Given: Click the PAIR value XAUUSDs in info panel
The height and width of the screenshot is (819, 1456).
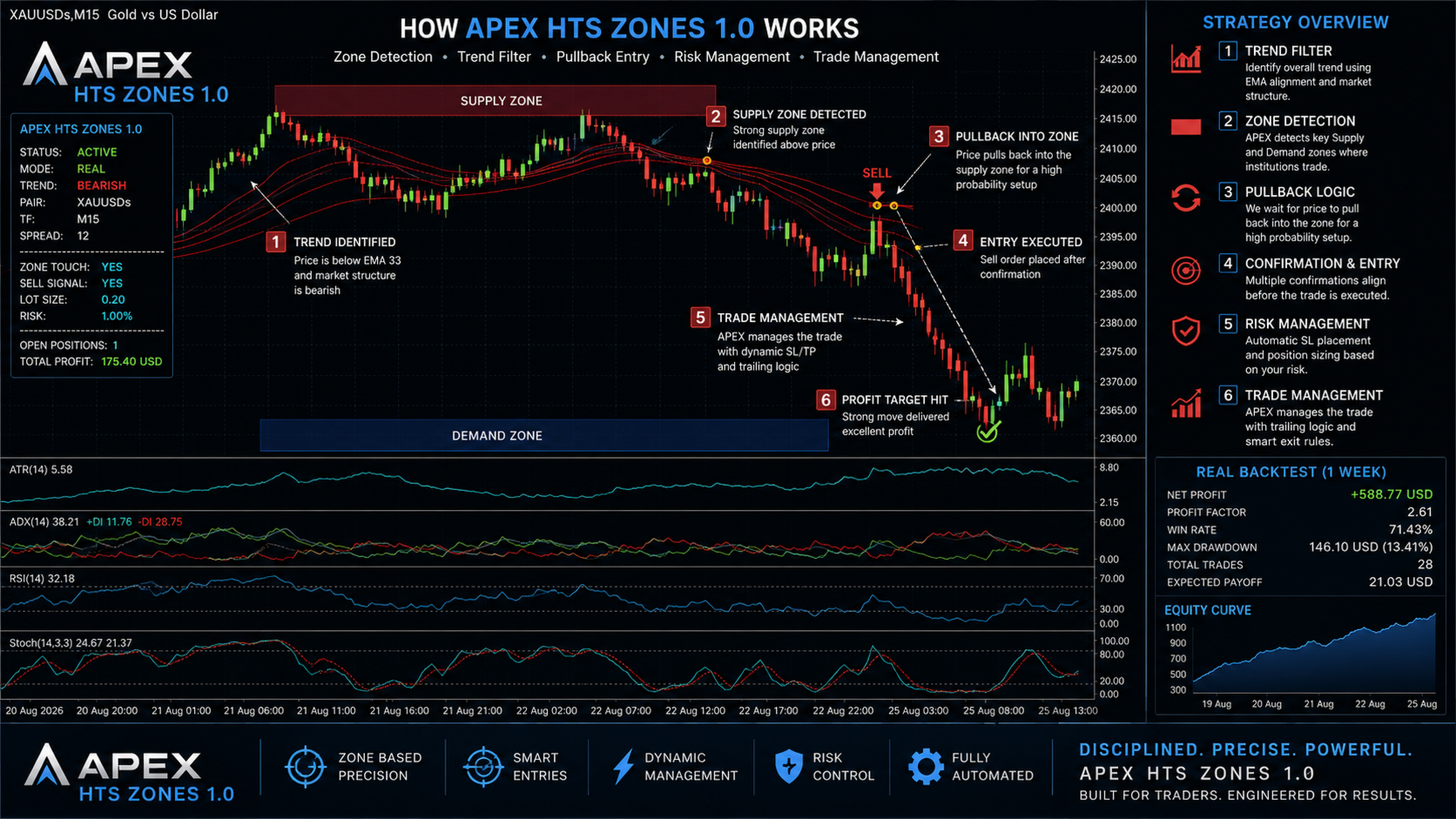Looking at the screenshot, I should tap(104, 202).
